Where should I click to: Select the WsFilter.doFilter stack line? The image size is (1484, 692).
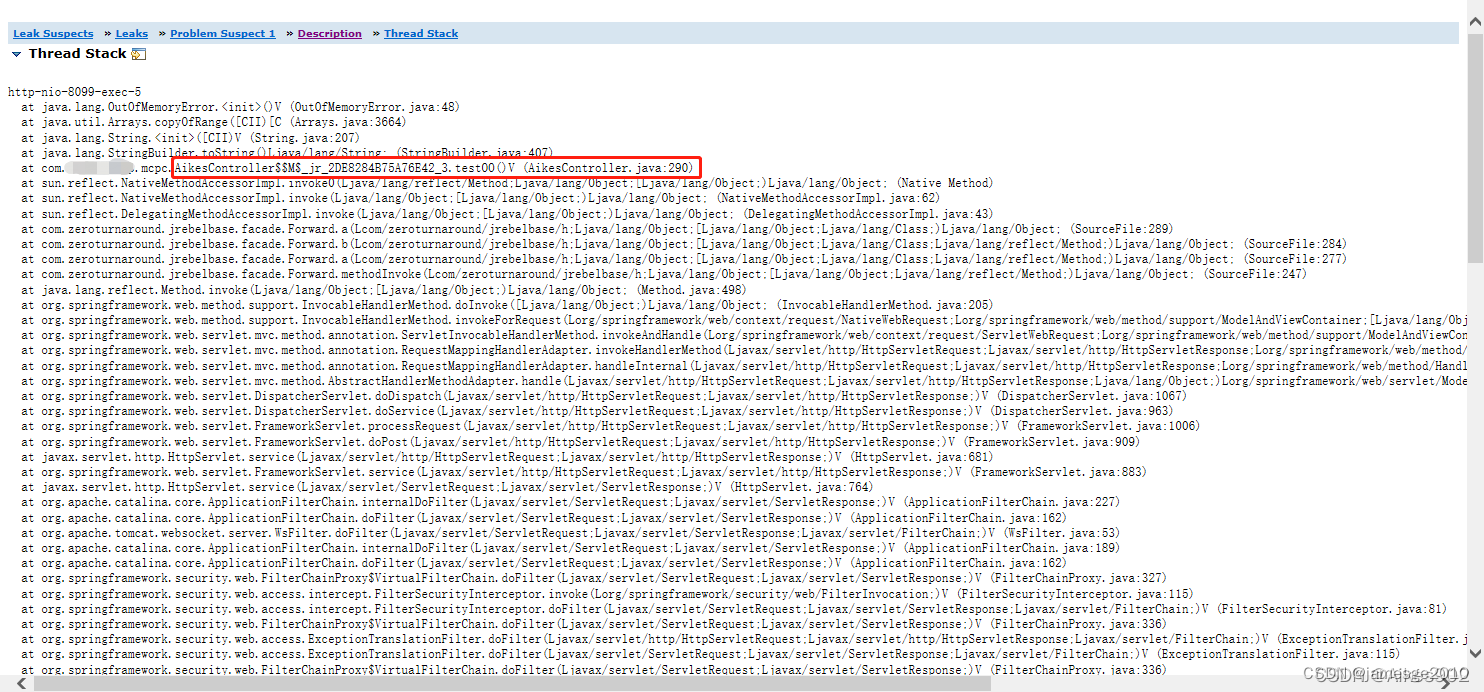point(570,533)
